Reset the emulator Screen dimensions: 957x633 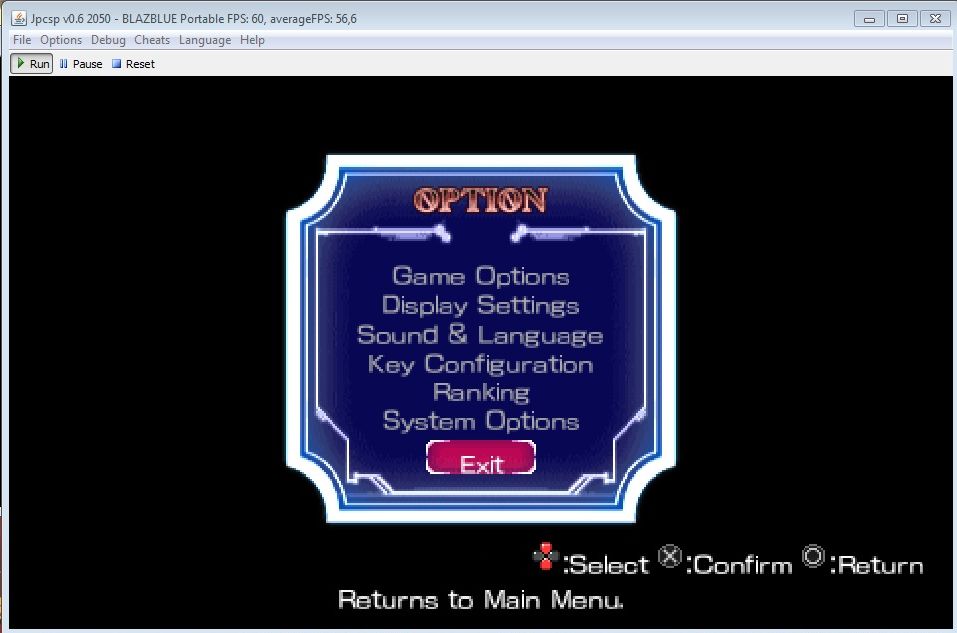pyautogui.click(x=134, y=63)
